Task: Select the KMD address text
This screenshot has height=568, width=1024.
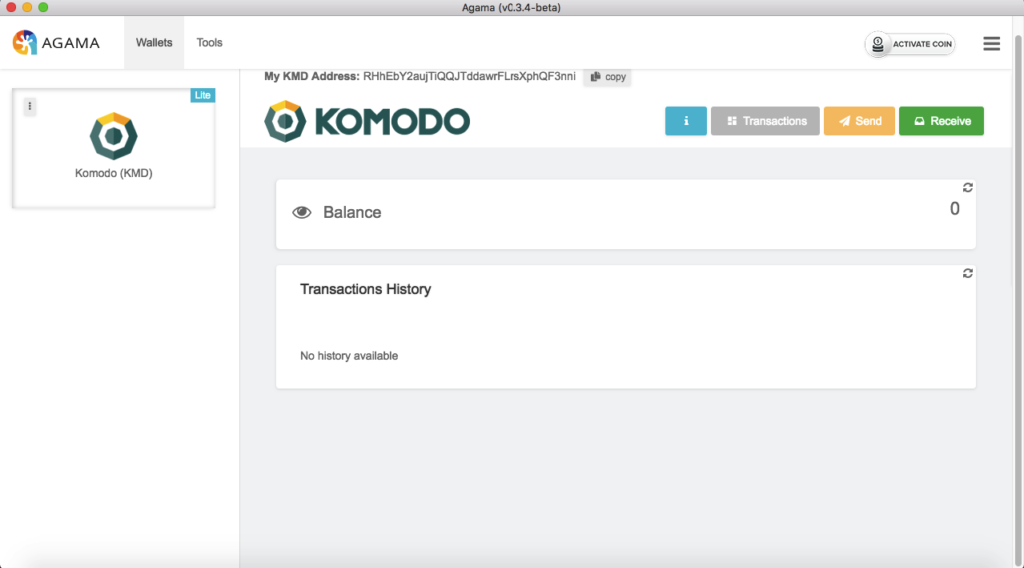Action: (x=469, y=76)
